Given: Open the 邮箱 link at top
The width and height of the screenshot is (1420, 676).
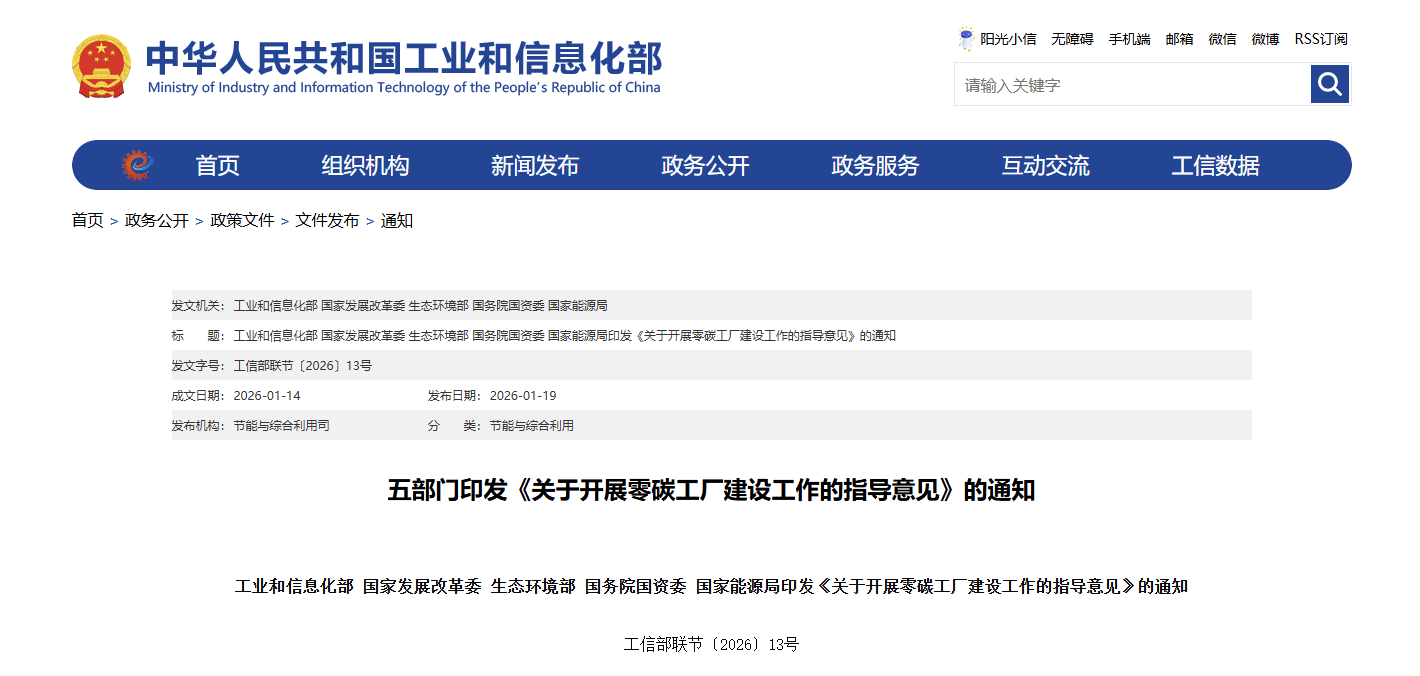Looking at the screenshot, I should pos(1179,39).
